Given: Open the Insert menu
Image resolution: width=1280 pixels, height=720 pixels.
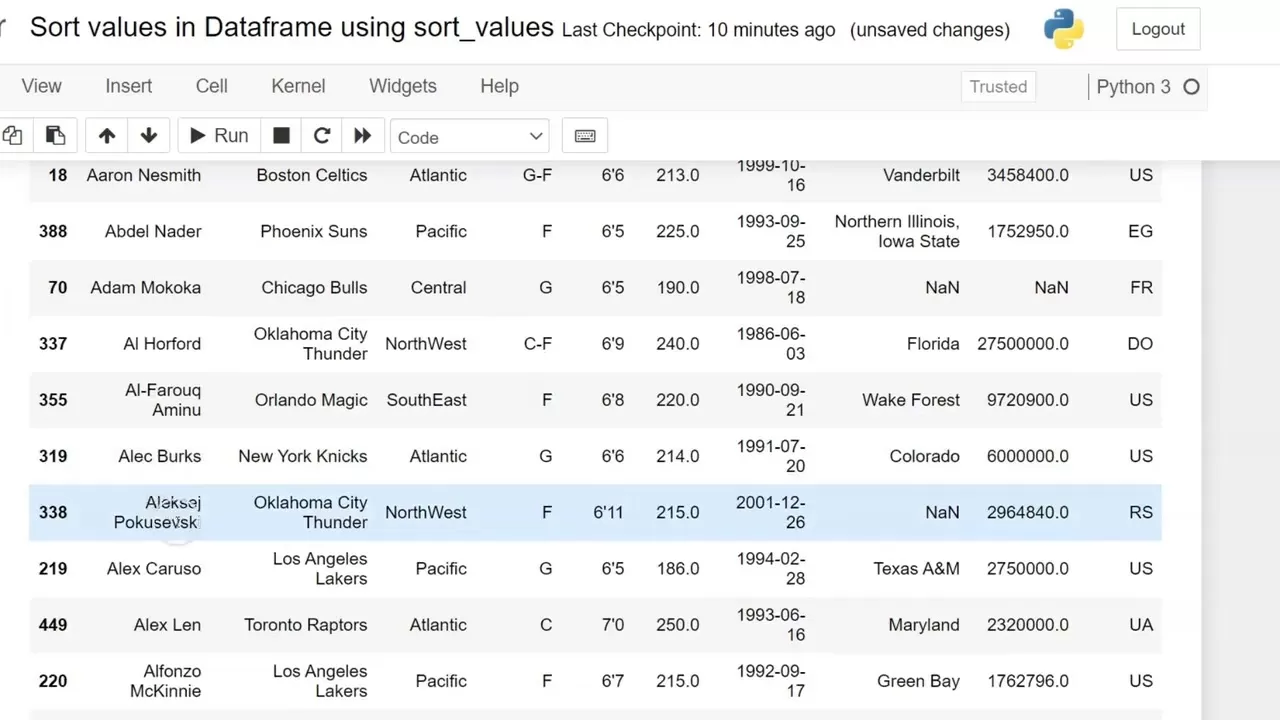Looking at the screenshot, I should (x=129, y=86).
